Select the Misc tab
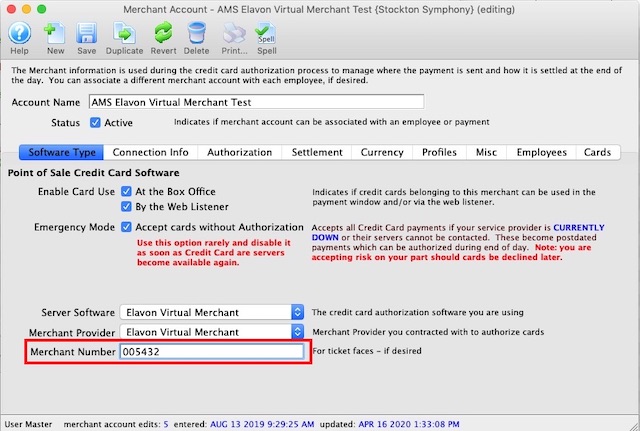This screenshot has height=431, width=640. pos(486,152)
